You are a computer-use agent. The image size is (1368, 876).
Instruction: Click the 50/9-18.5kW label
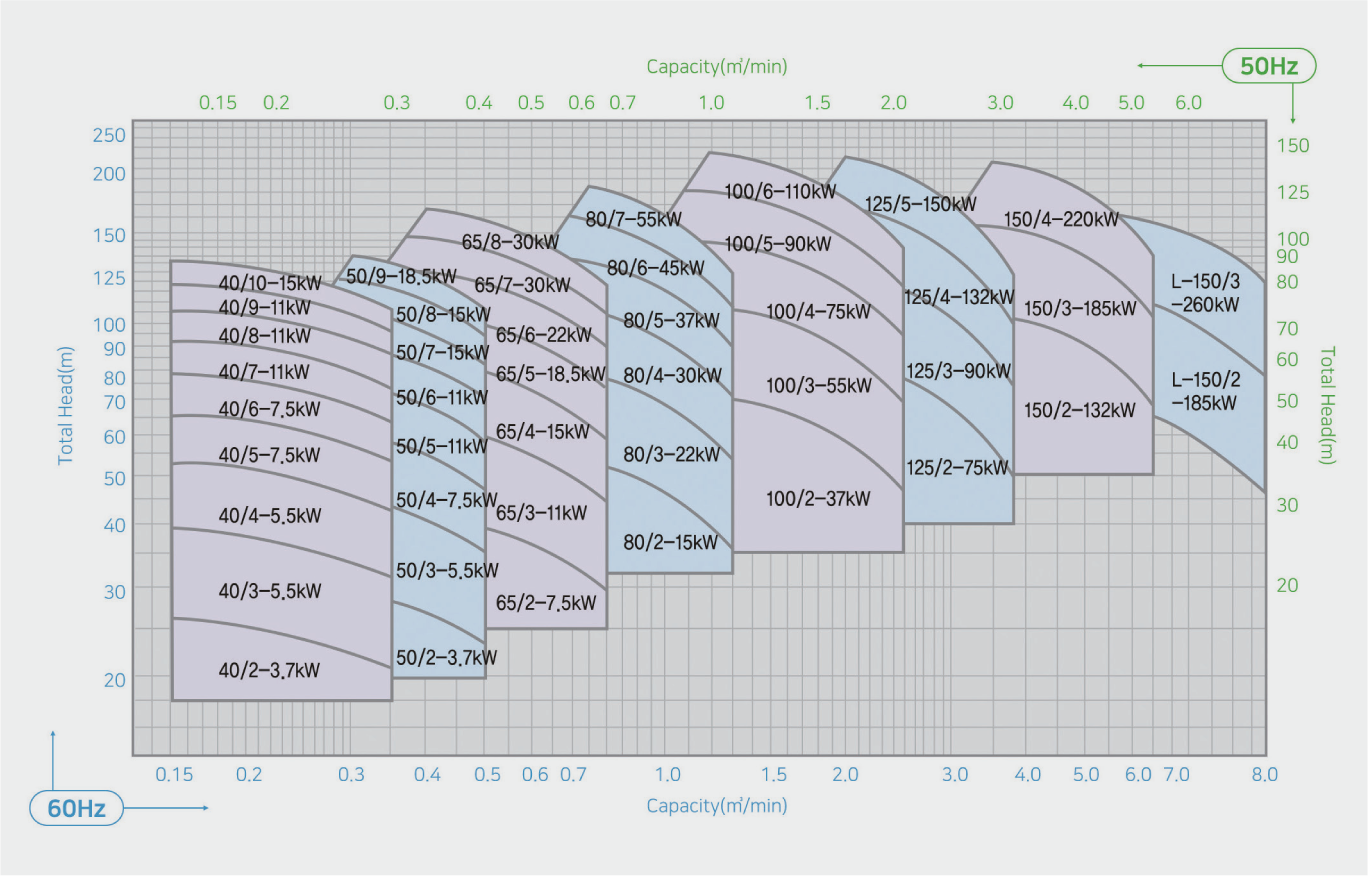click(401, 276)
